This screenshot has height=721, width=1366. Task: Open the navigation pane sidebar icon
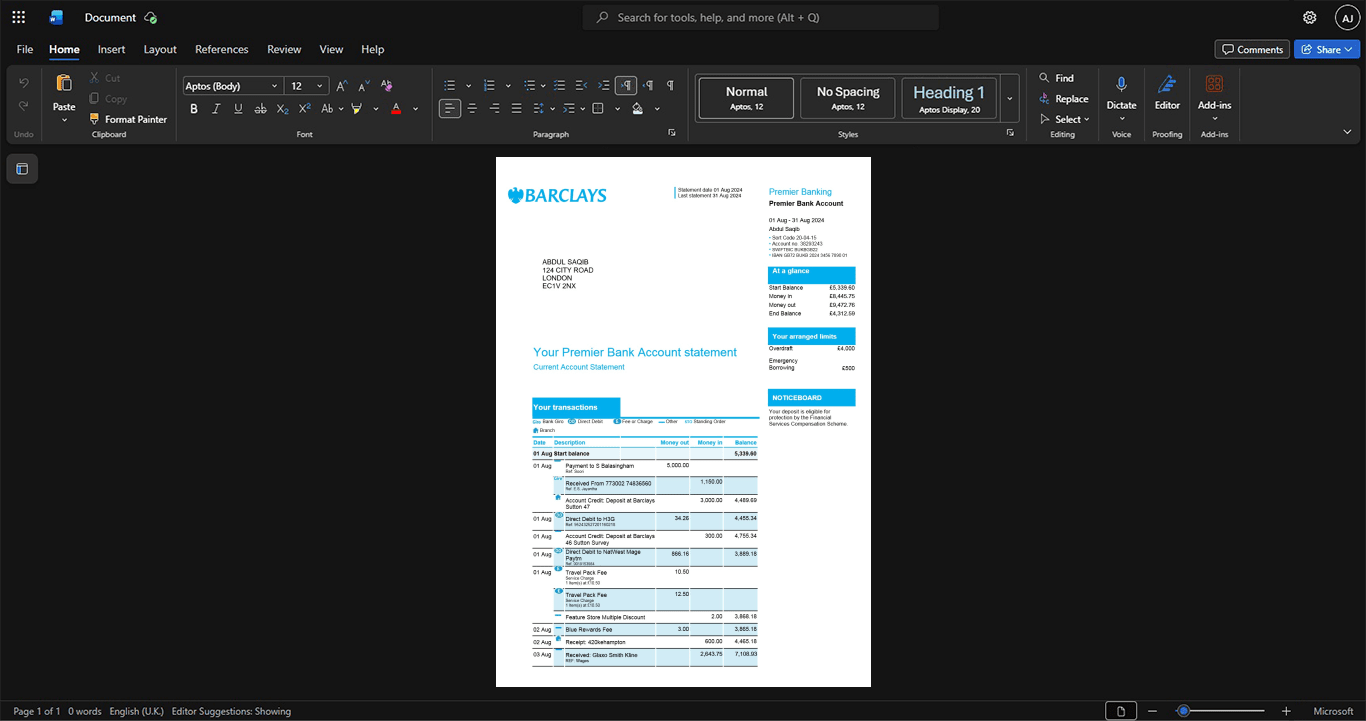(x=22, y=169)
